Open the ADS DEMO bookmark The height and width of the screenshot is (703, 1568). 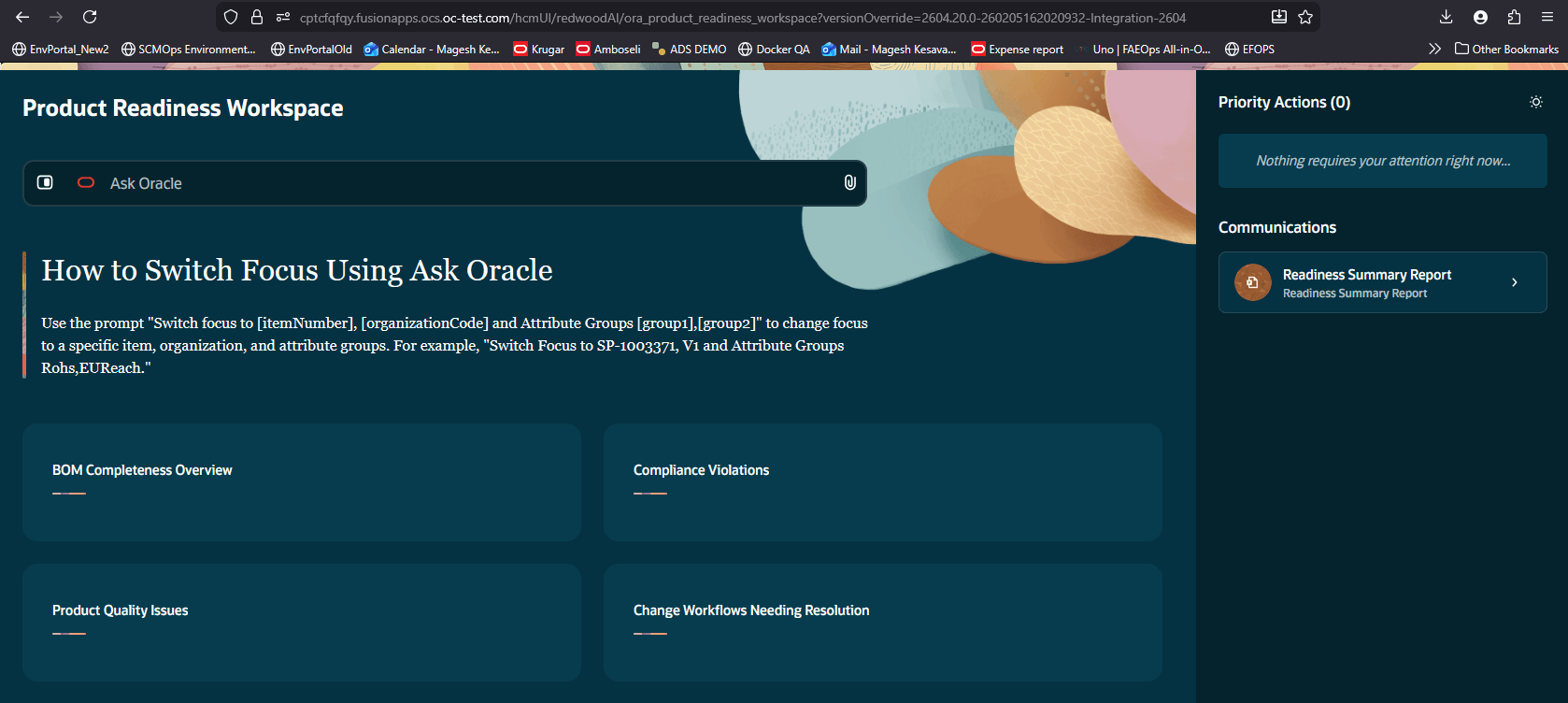[x=689, y=50]
